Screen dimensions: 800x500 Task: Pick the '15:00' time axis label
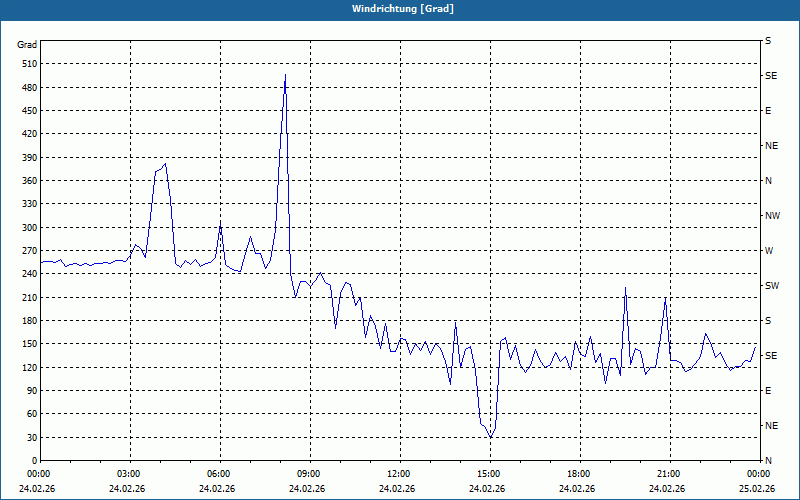click(x=490, y=474)
